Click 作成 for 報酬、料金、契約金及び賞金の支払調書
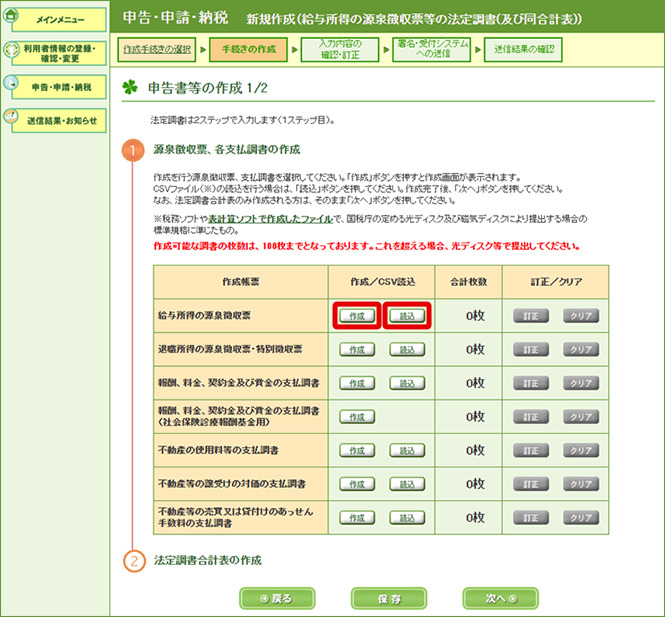665x617 pixels. [x=357, y=383]
